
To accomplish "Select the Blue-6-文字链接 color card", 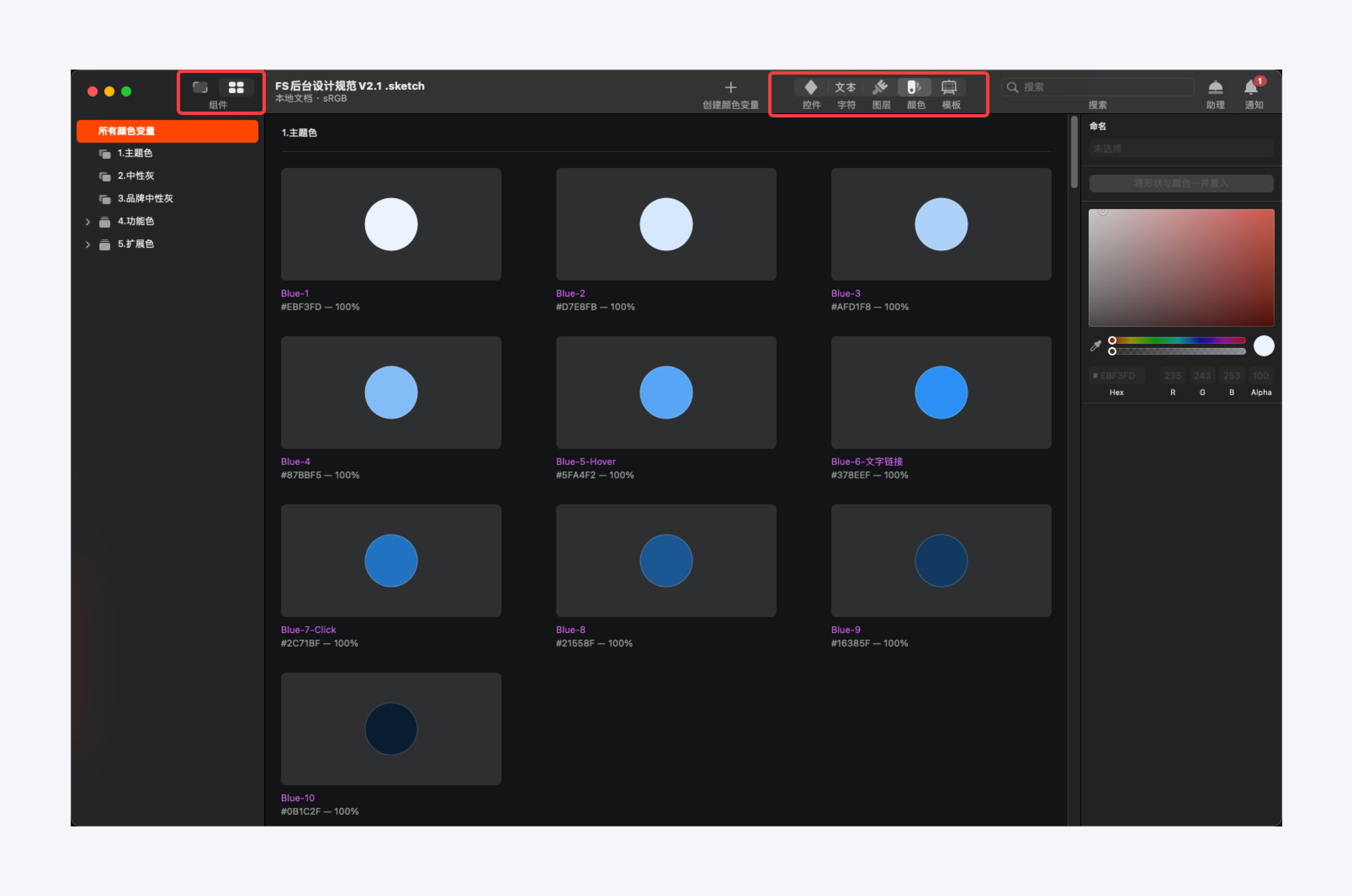I will tap(941, 392).
